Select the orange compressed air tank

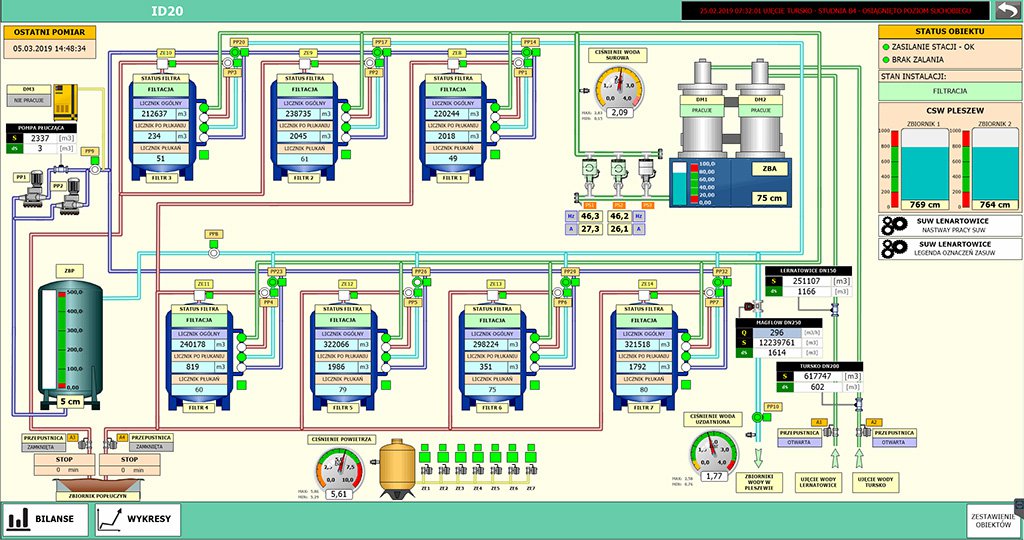pyautogui.click(x=397, y=468)
